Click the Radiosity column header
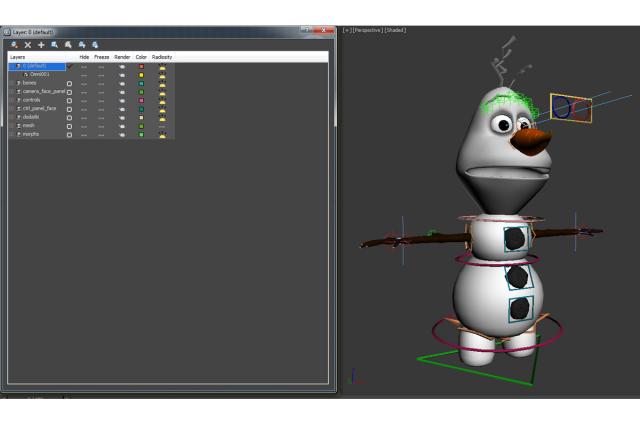The height and width of the screenshot is (424, 640). (162, 57)
